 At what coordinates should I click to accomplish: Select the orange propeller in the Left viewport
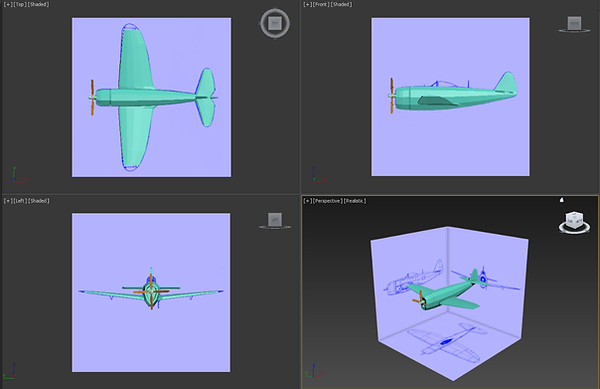coord(152,292)
